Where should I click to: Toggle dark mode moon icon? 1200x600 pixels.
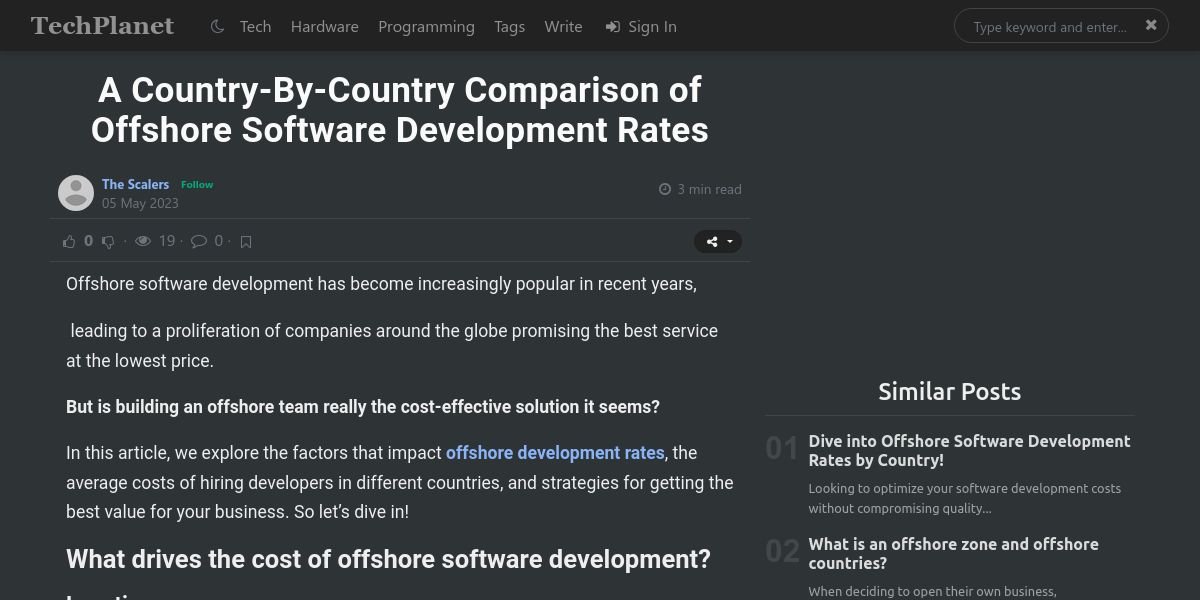pyautogui.click(x=217, y=27)
